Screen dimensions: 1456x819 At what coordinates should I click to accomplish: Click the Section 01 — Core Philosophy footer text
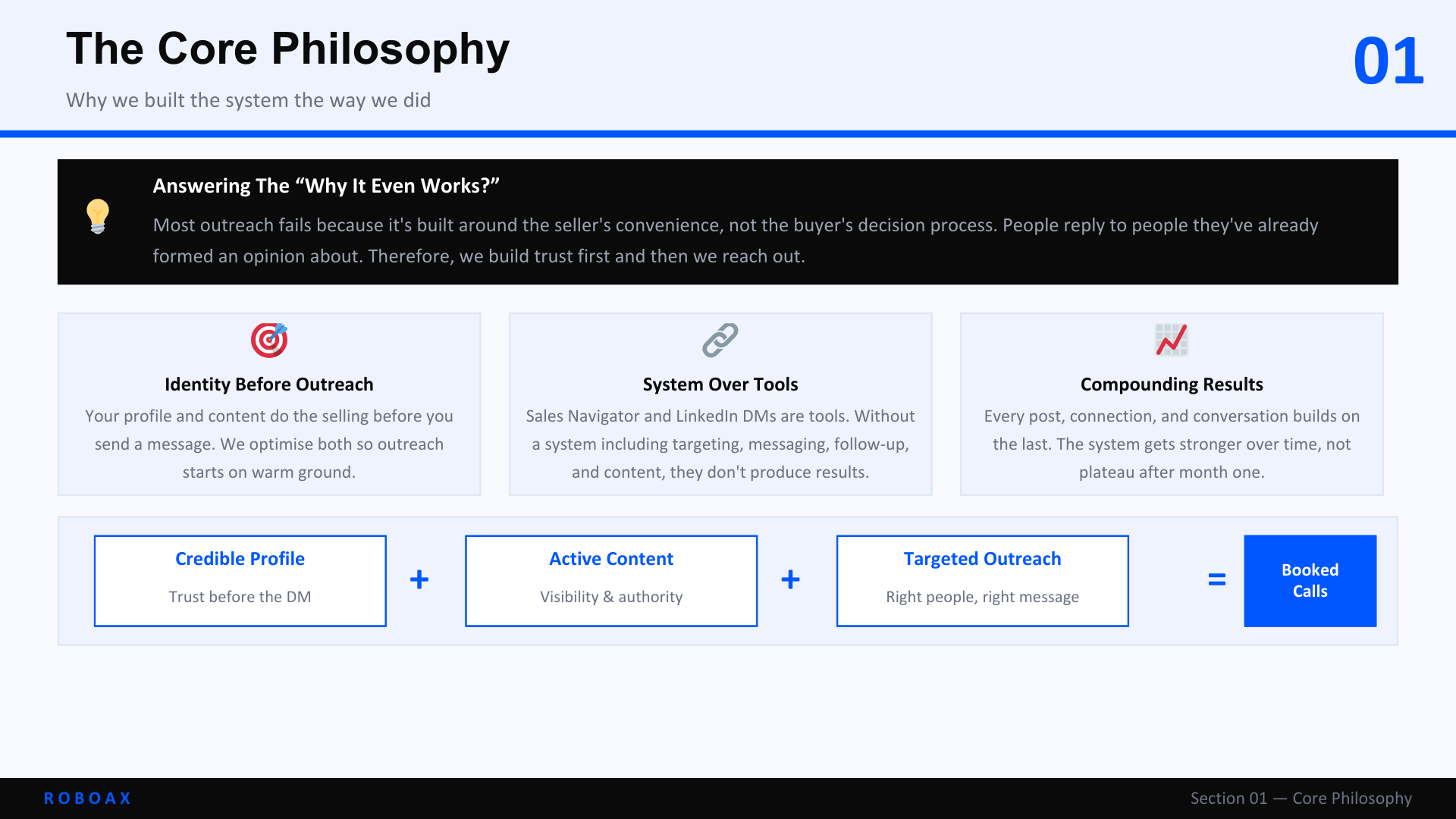pyautogui.click(x=1301, y=799)
